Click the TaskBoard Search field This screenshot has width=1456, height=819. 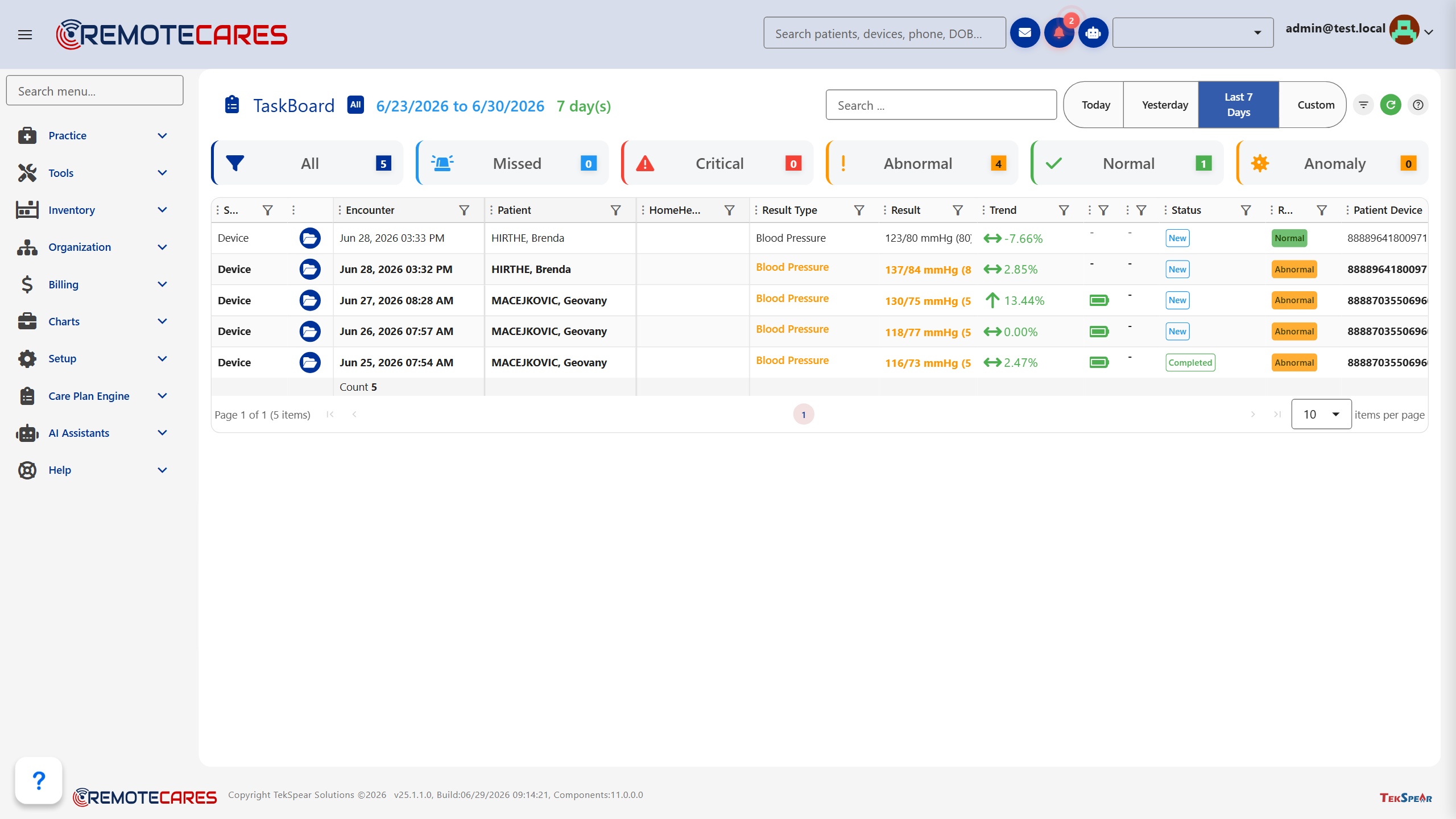coord(941,105)
